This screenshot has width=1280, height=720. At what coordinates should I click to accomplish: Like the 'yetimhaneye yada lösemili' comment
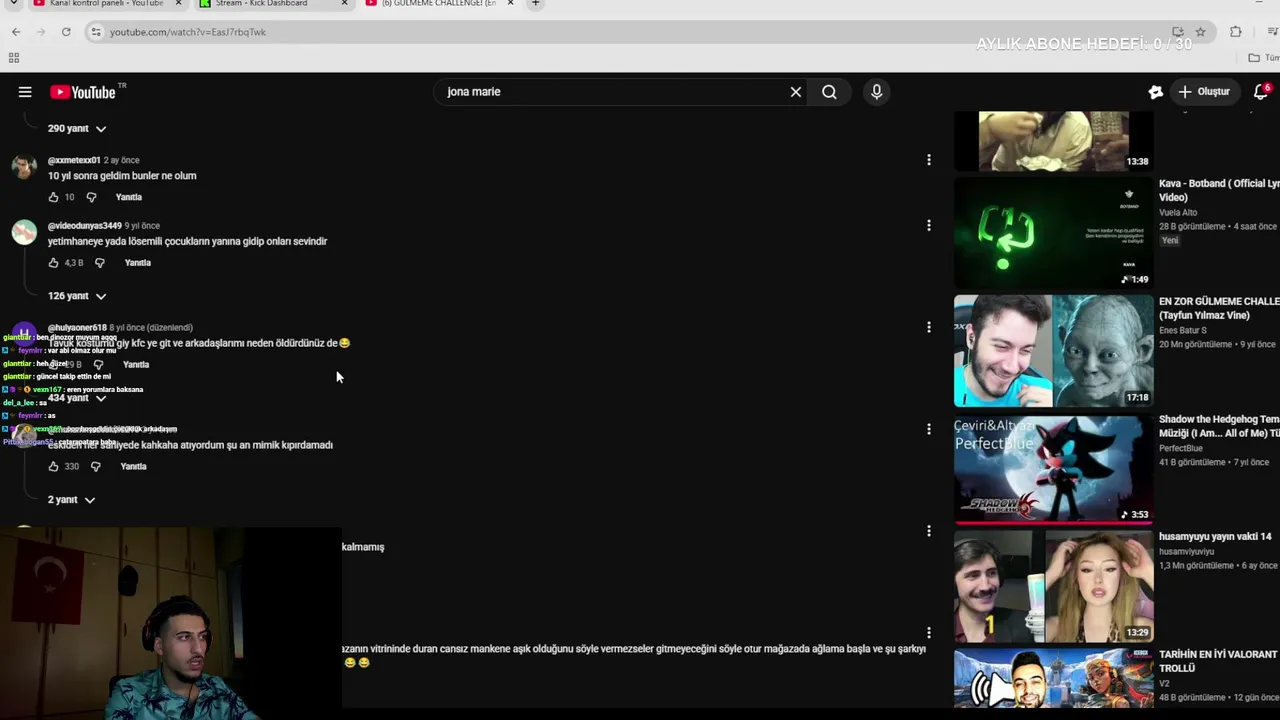tap(54, 263)
